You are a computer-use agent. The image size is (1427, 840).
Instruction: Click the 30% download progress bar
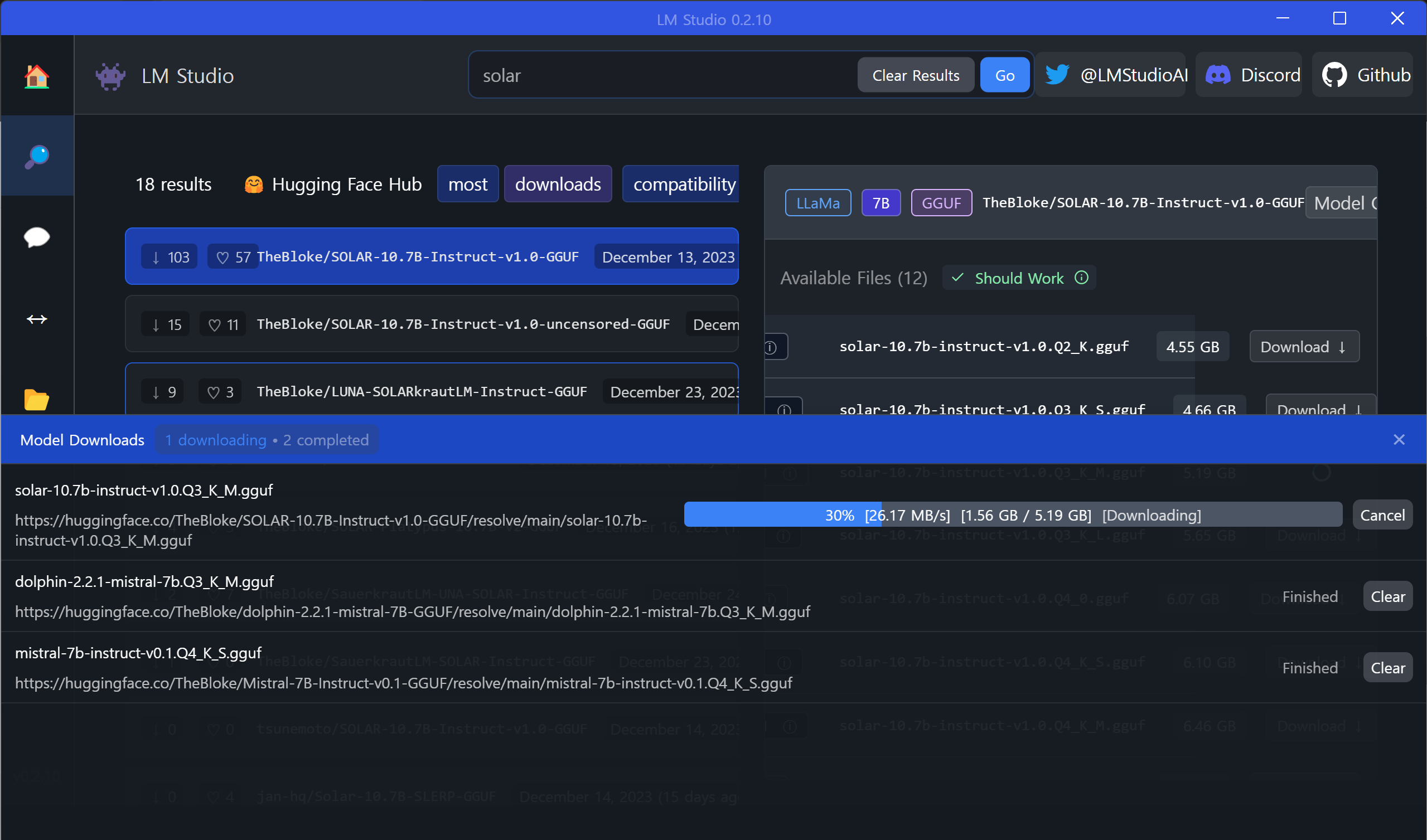(x=1013, y=514)
